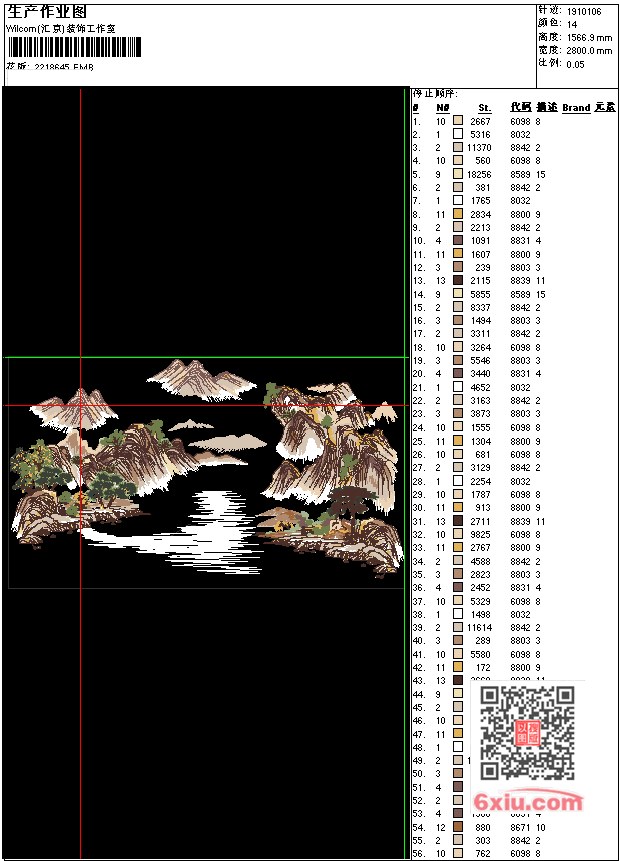Select stitch count 172 in row 42
This screenshot has width=620, height=861.
coord(483,667)
